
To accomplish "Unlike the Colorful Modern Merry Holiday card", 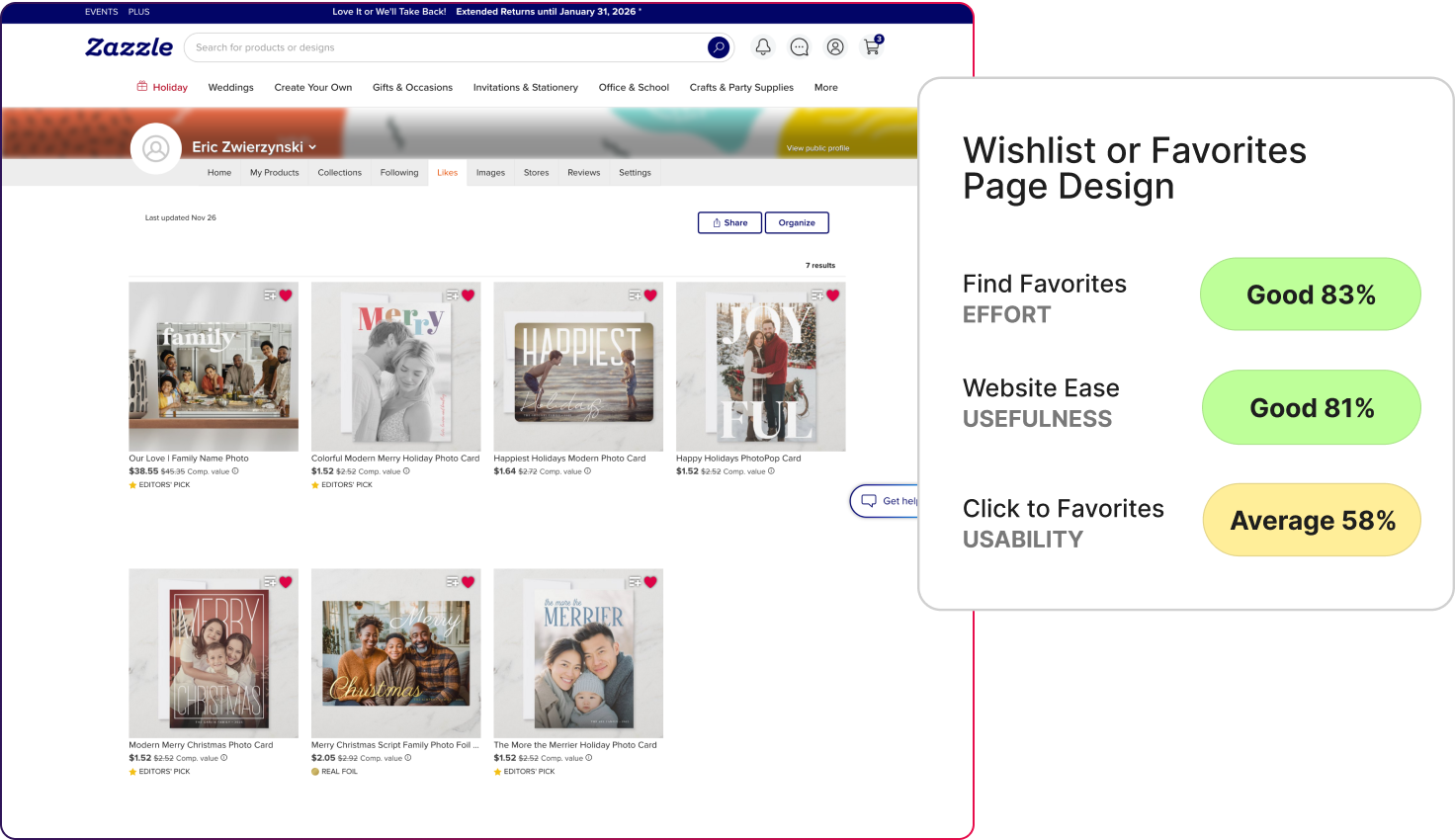I will tap(469, 295).
